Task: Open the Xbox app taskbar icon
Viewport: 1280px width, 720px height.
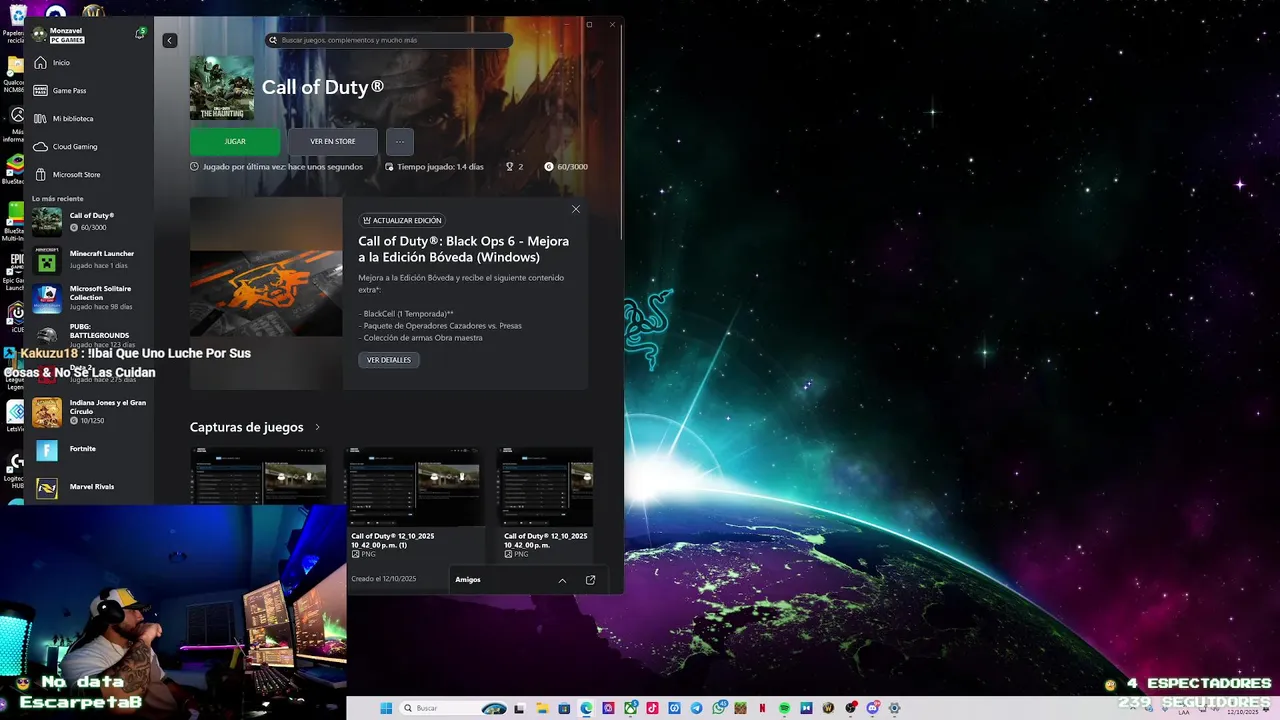Action: point(631,708)
